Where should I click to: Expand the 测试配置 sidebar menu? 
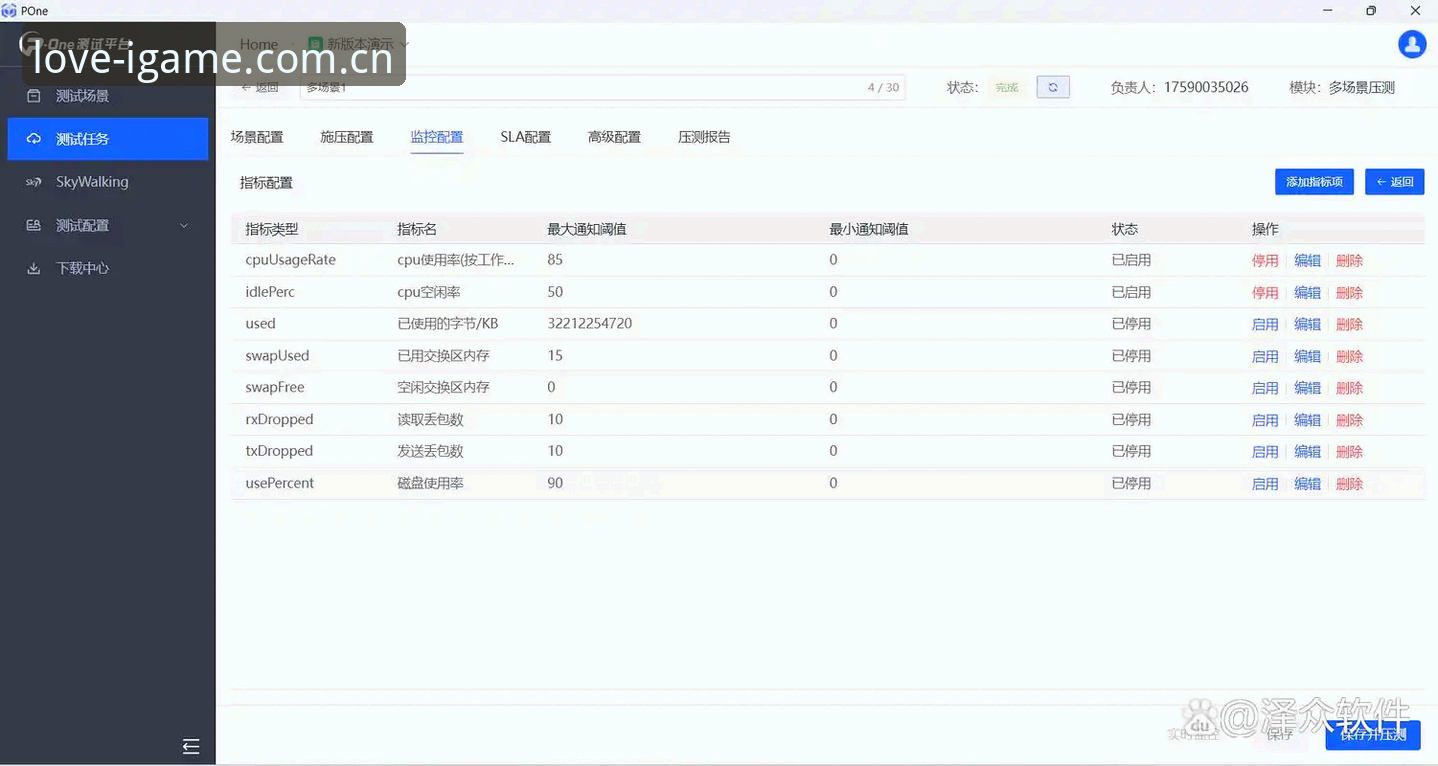(x=107, y=225)
